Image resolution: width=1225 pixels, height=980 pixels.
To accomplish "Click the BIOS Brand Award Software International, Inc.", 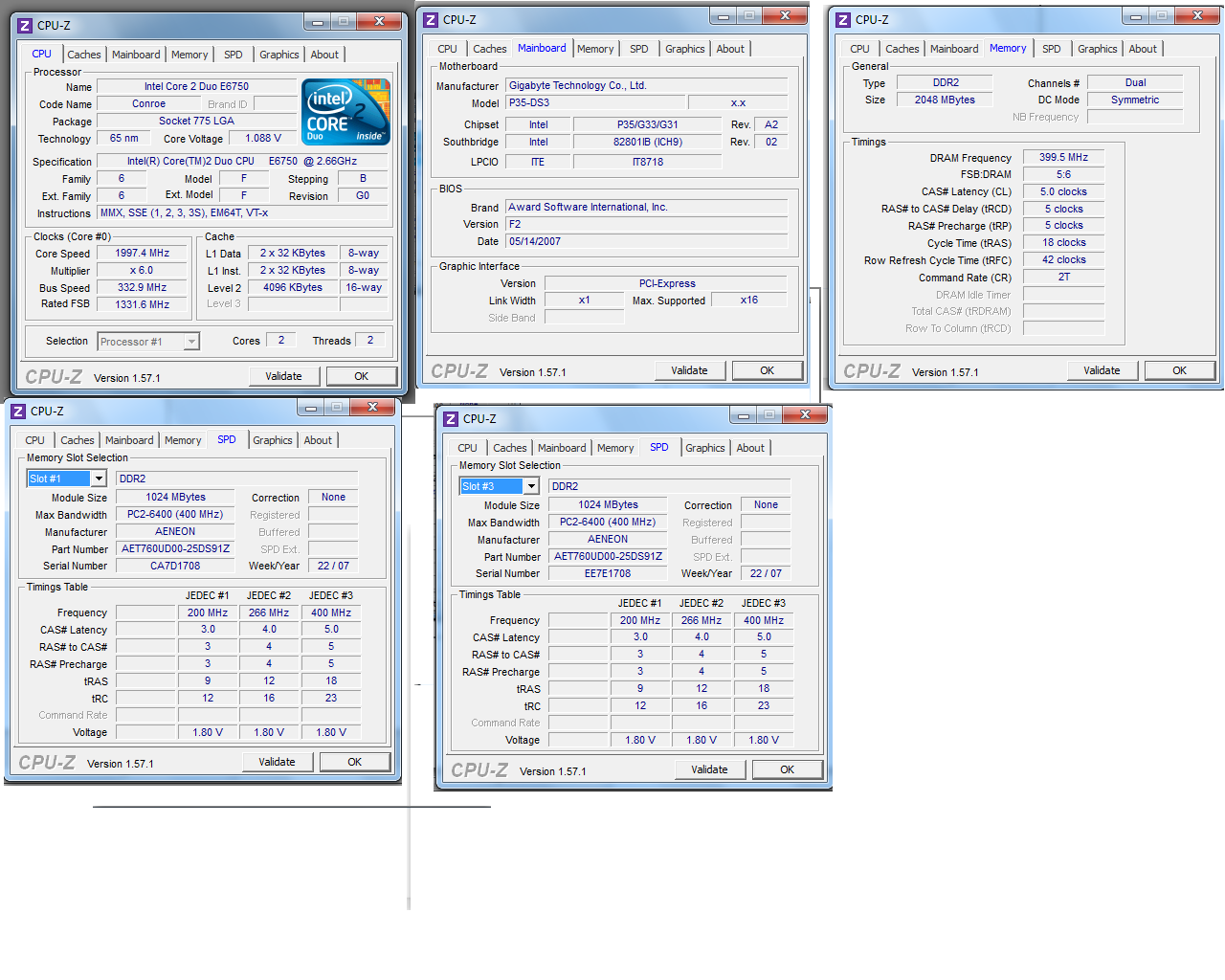I will (x=646, y=207).
